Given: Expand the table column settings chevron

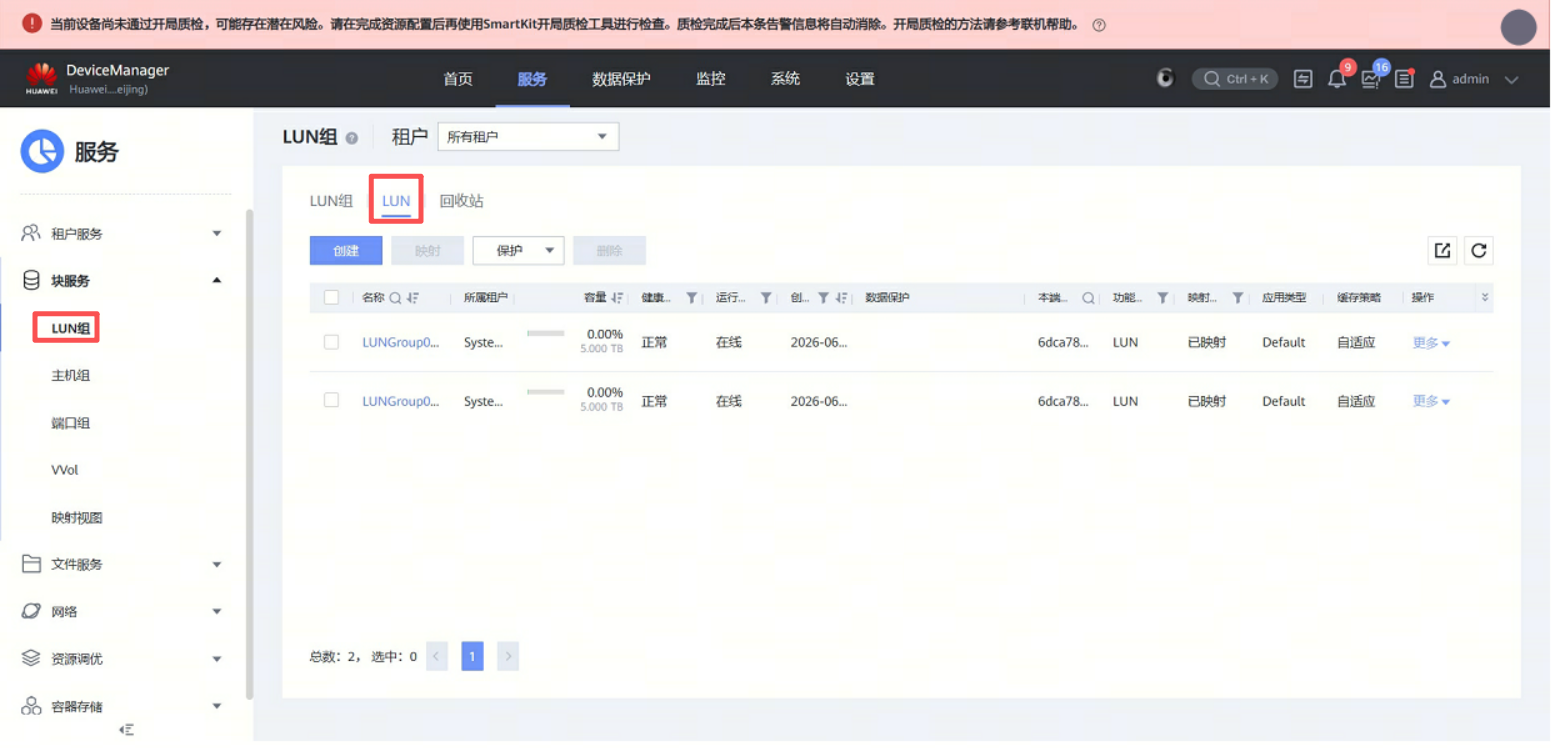Looking at the screenshot, I should (x=1484, y=297).
